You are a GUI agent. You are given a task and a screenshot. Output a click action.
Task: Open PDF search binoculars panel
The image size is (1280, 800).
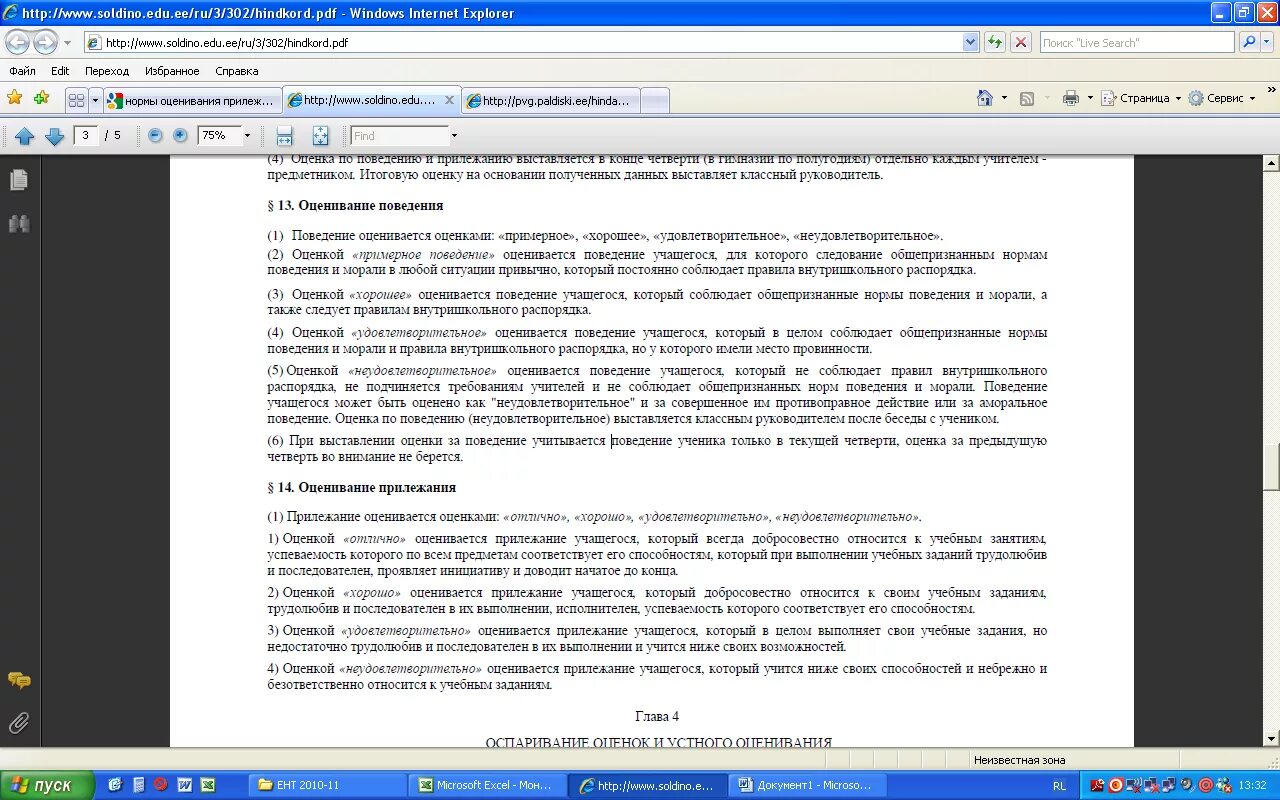19,223
